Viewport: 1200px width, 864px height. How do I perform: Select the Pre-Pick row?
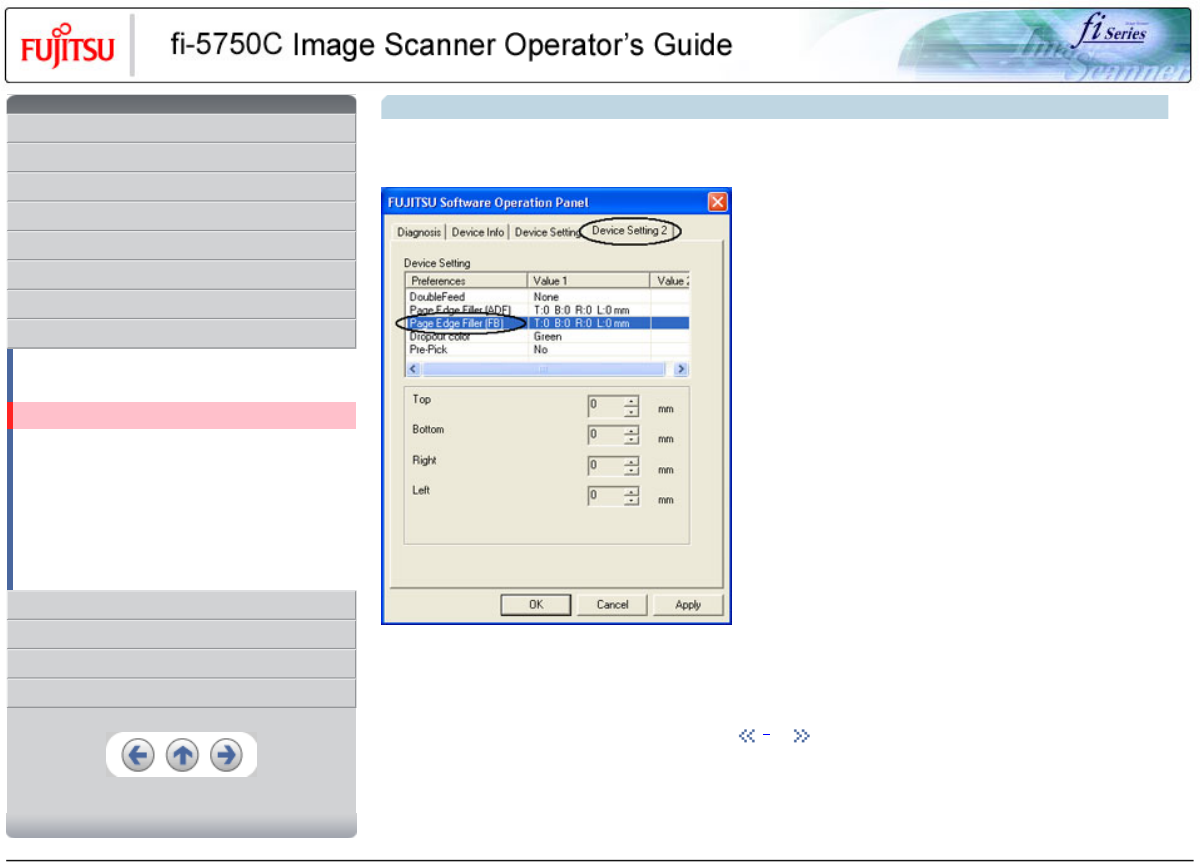(x=547, y=350)
